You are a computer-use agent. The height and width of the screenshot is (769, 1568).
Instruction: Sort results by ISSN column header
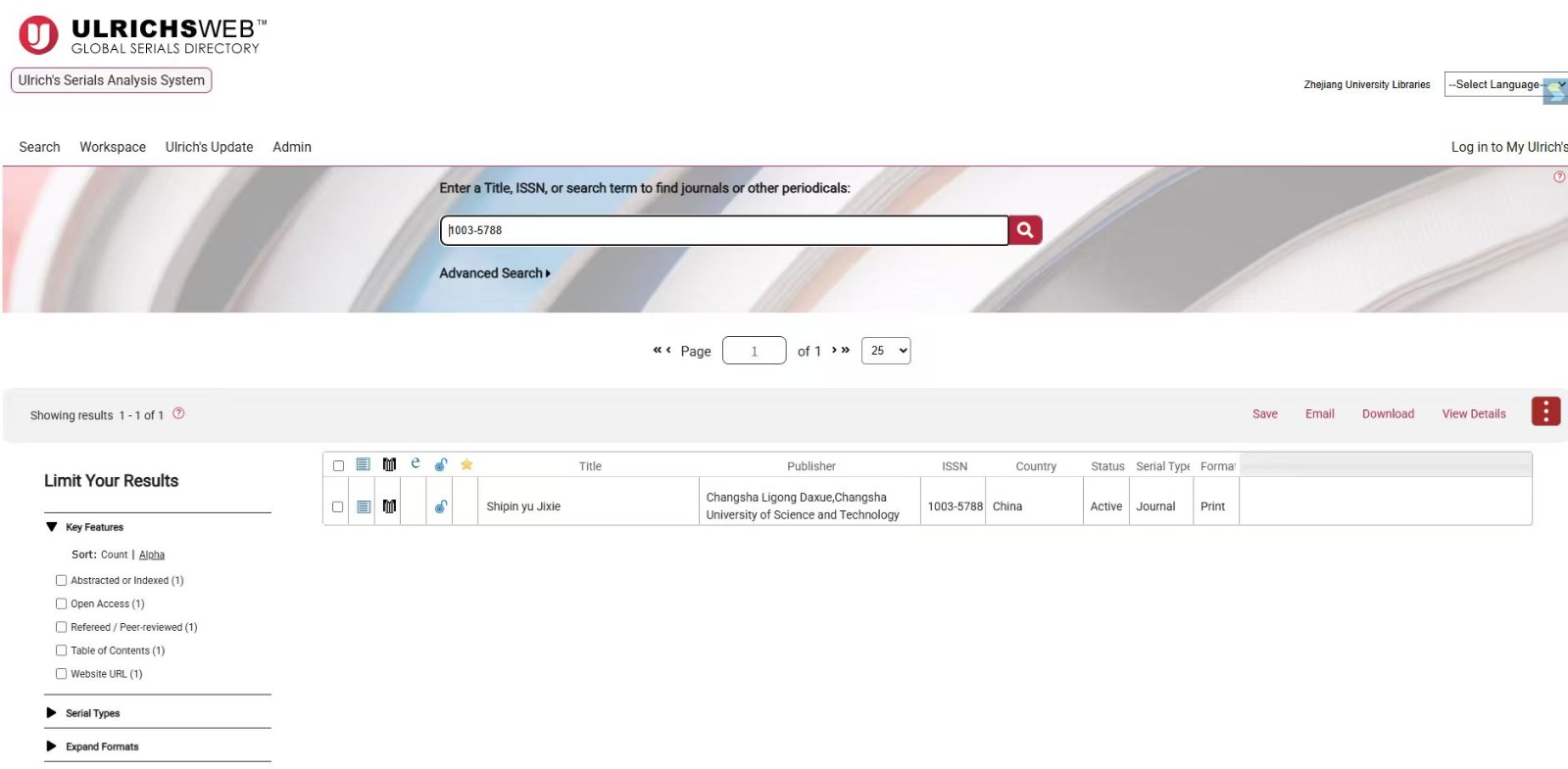click(955, 466)
